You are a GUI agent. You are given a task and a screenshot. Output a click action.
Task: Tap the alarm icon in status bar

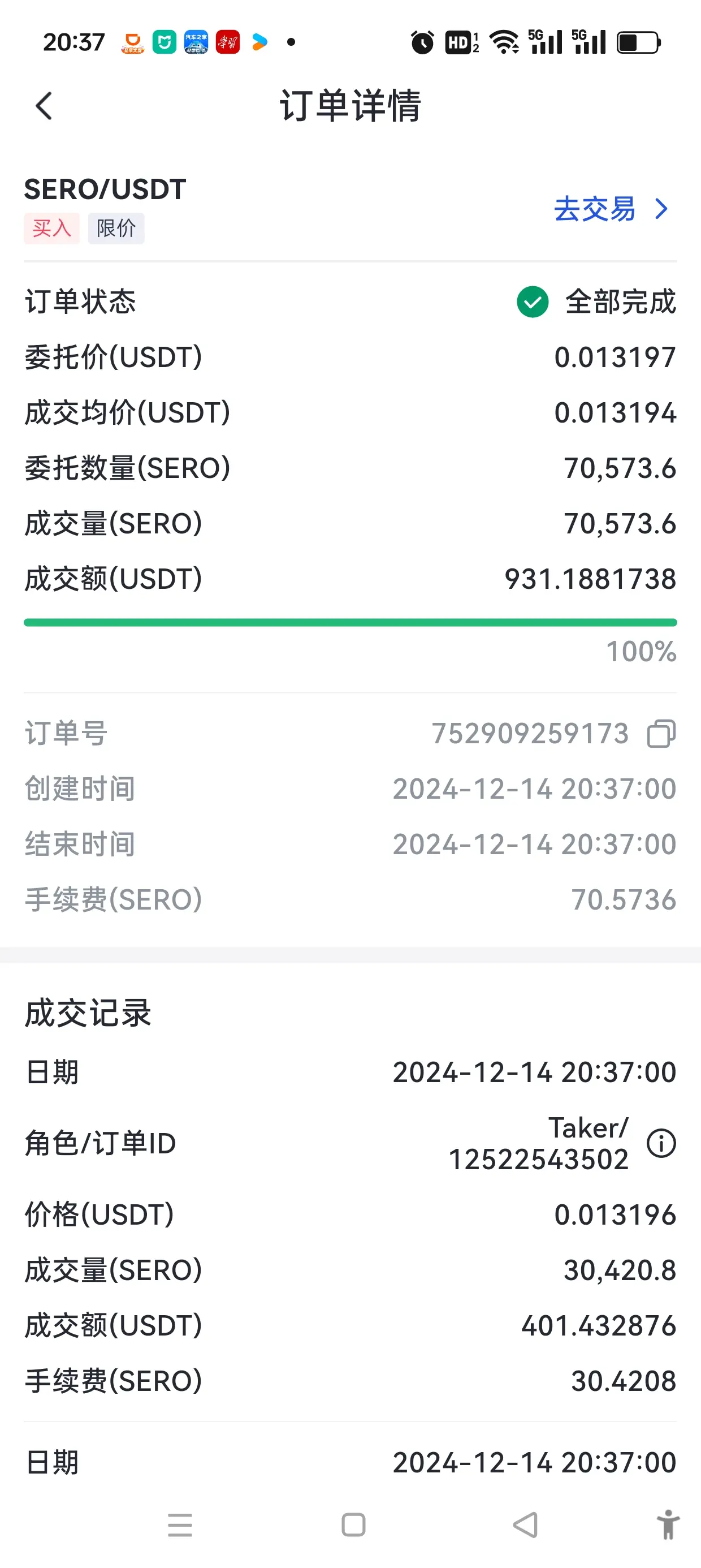tap(422, 42)
